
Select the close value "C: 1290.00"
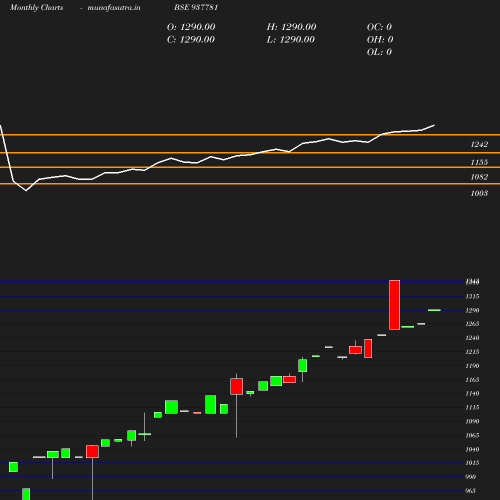(191, 39)
